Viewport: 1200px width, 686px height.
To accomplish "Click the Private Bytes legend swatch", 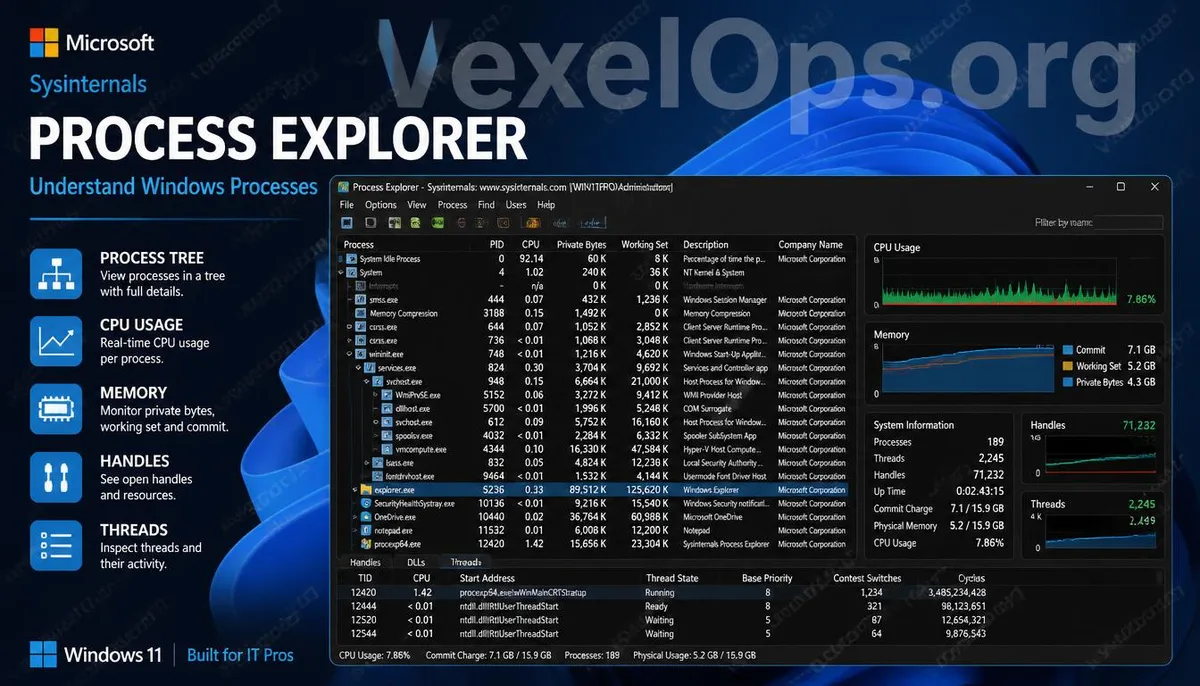I will [x=1066, y=382].
